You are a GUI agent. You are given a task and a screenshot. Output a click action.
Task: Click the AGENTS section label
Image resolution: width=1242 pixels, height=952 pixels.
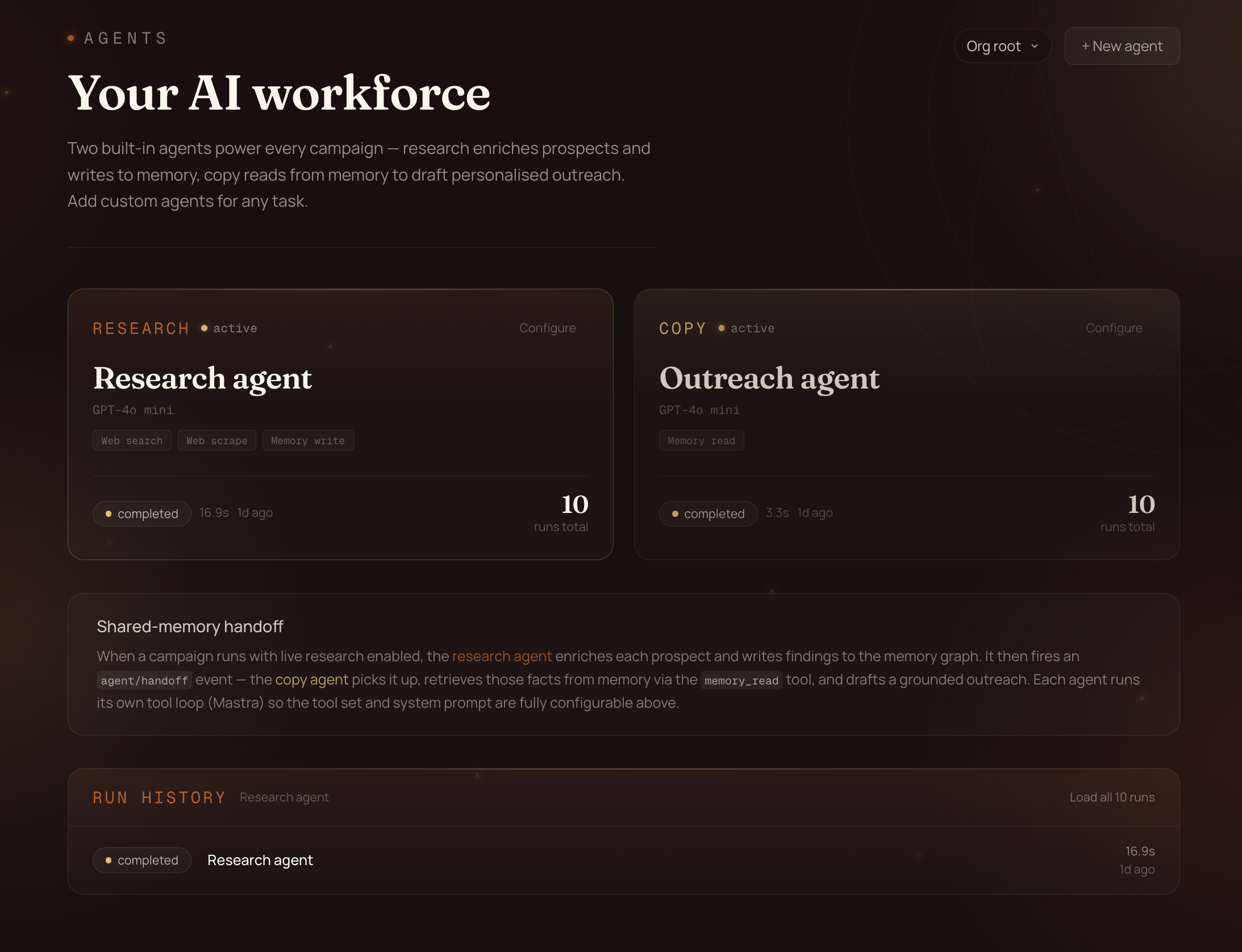[x=125, y=38]
